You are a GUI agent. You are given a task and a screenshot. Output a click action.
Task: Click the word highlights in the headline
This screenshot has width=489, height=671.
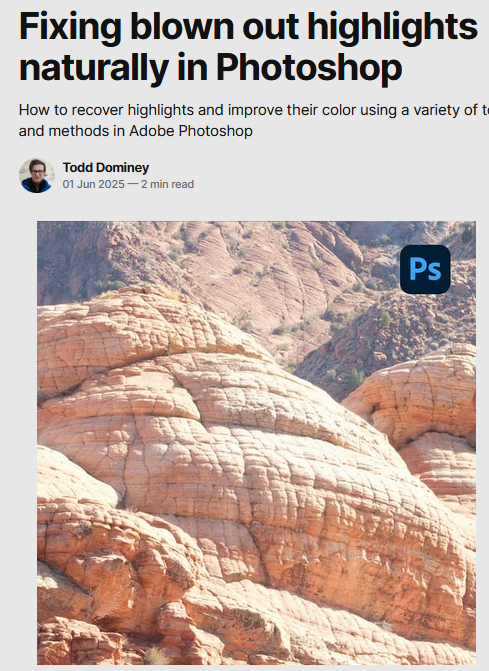click(x=392, y=27)
